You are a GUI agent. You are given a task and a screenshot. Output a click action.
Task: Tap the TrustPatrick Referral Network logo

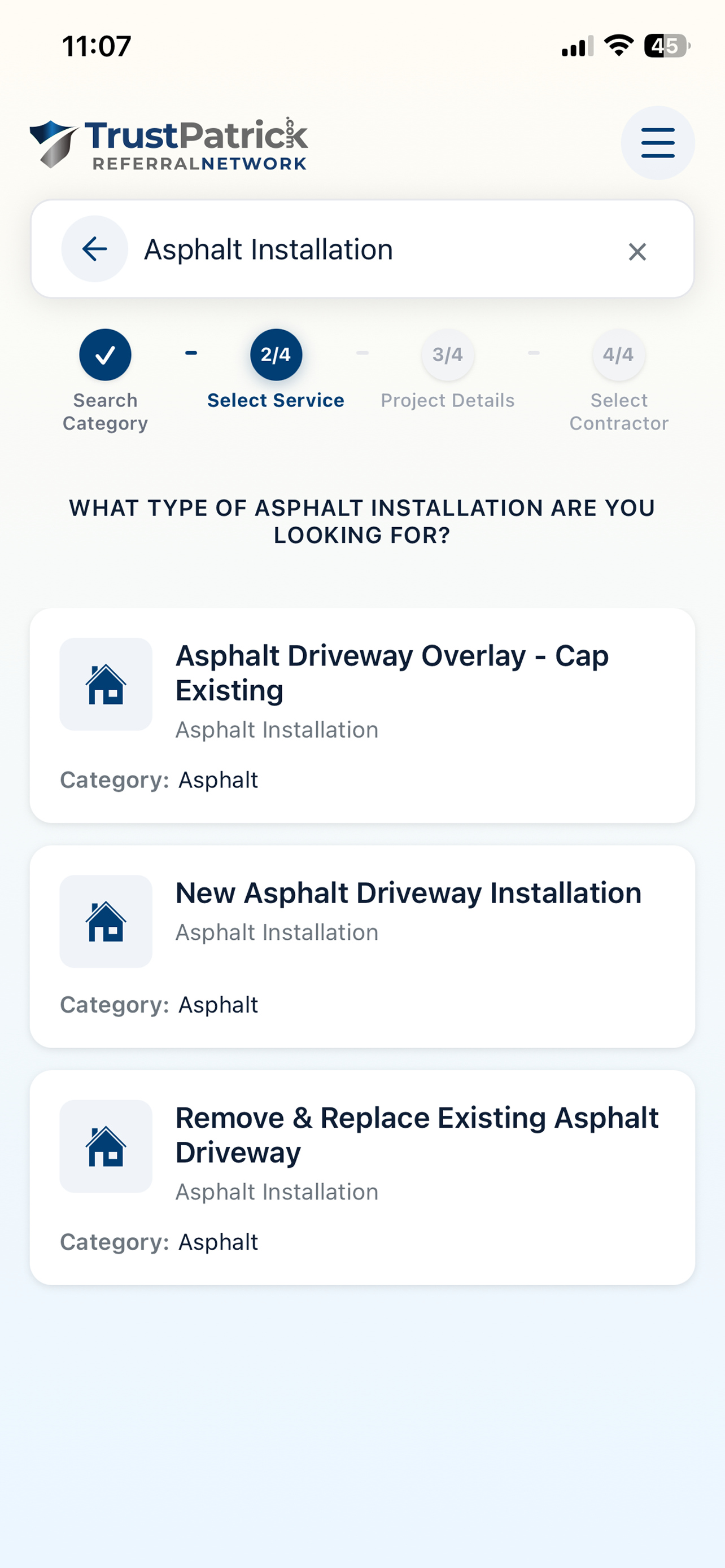(x=169, y=144)
